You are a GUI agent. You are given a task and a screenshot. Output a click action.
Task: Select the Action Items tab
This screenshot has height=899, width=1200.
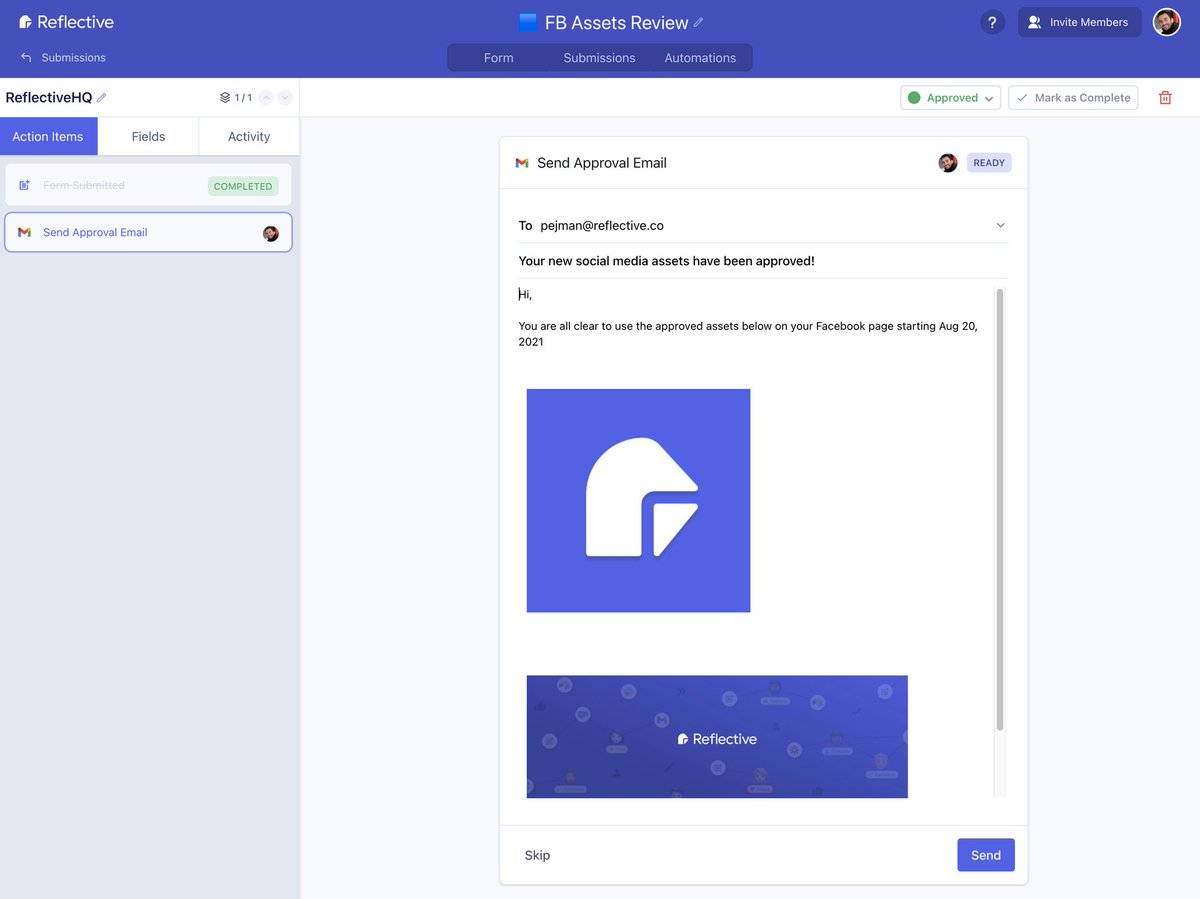pos(48,136)
